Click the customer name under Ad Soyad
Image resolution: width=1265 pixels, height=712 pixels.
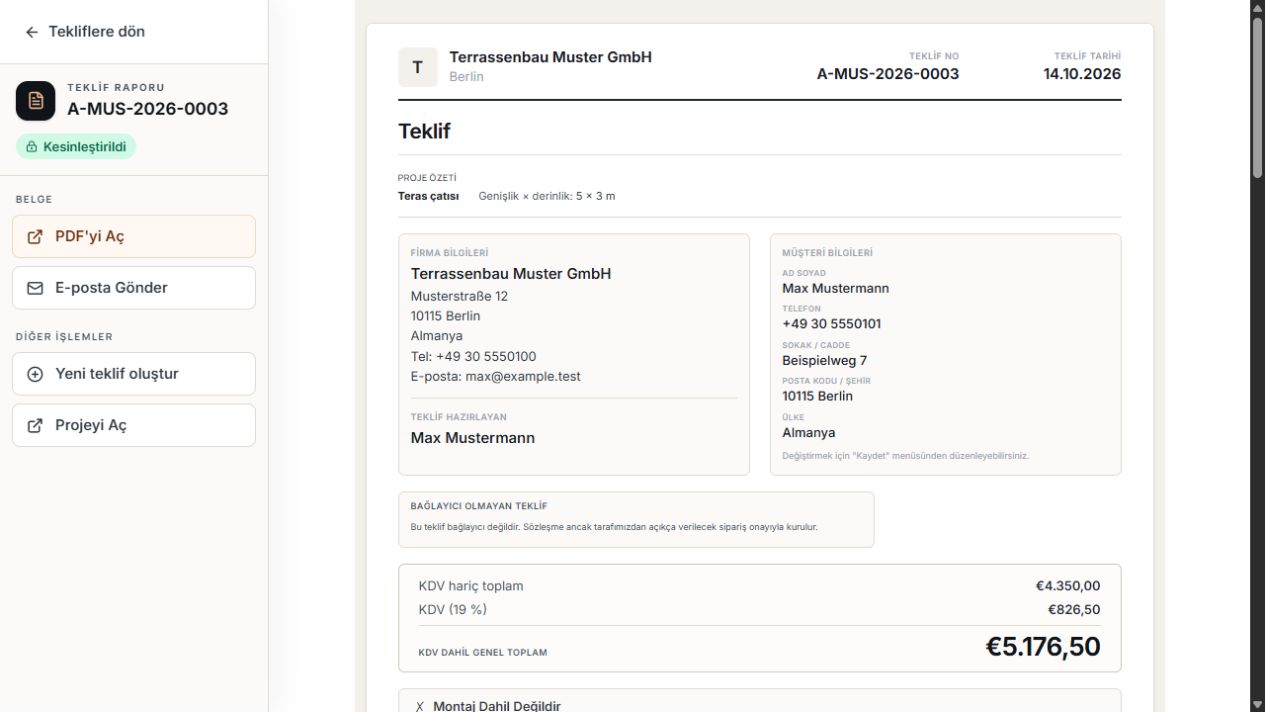click(x=836, y=289)
